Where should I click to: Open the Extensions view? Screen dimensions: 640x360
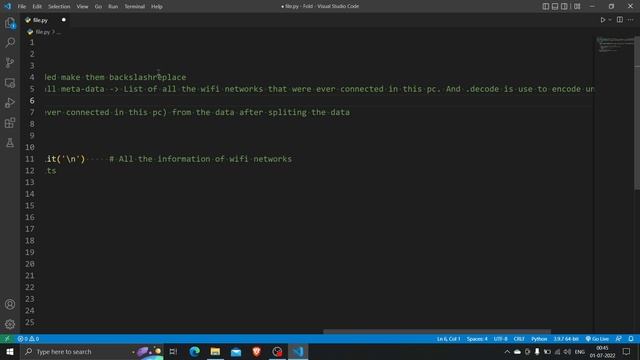[x=10, y=123]
